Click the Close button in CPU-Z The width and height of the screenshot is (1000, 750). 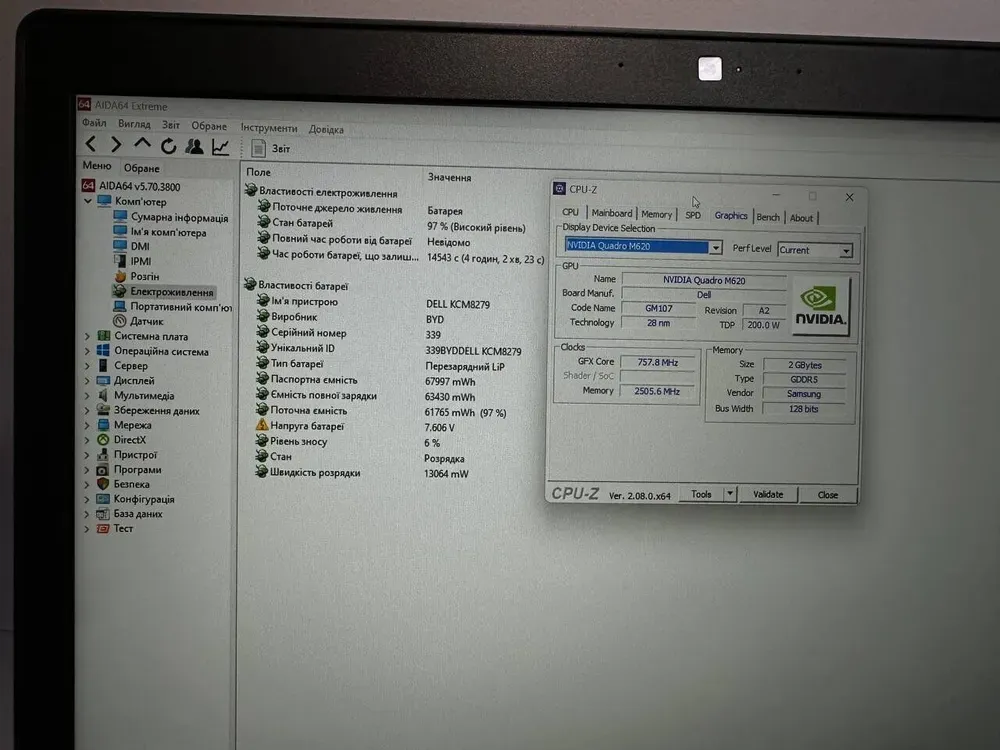828,495
